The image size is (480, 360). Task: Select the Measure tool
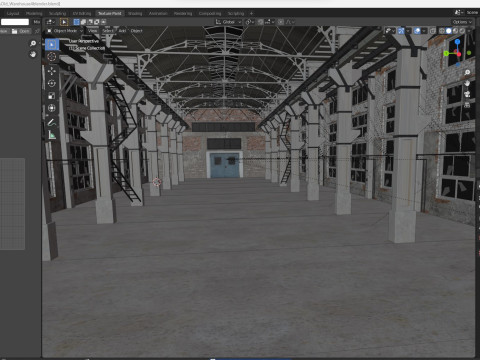click(51, 135)
